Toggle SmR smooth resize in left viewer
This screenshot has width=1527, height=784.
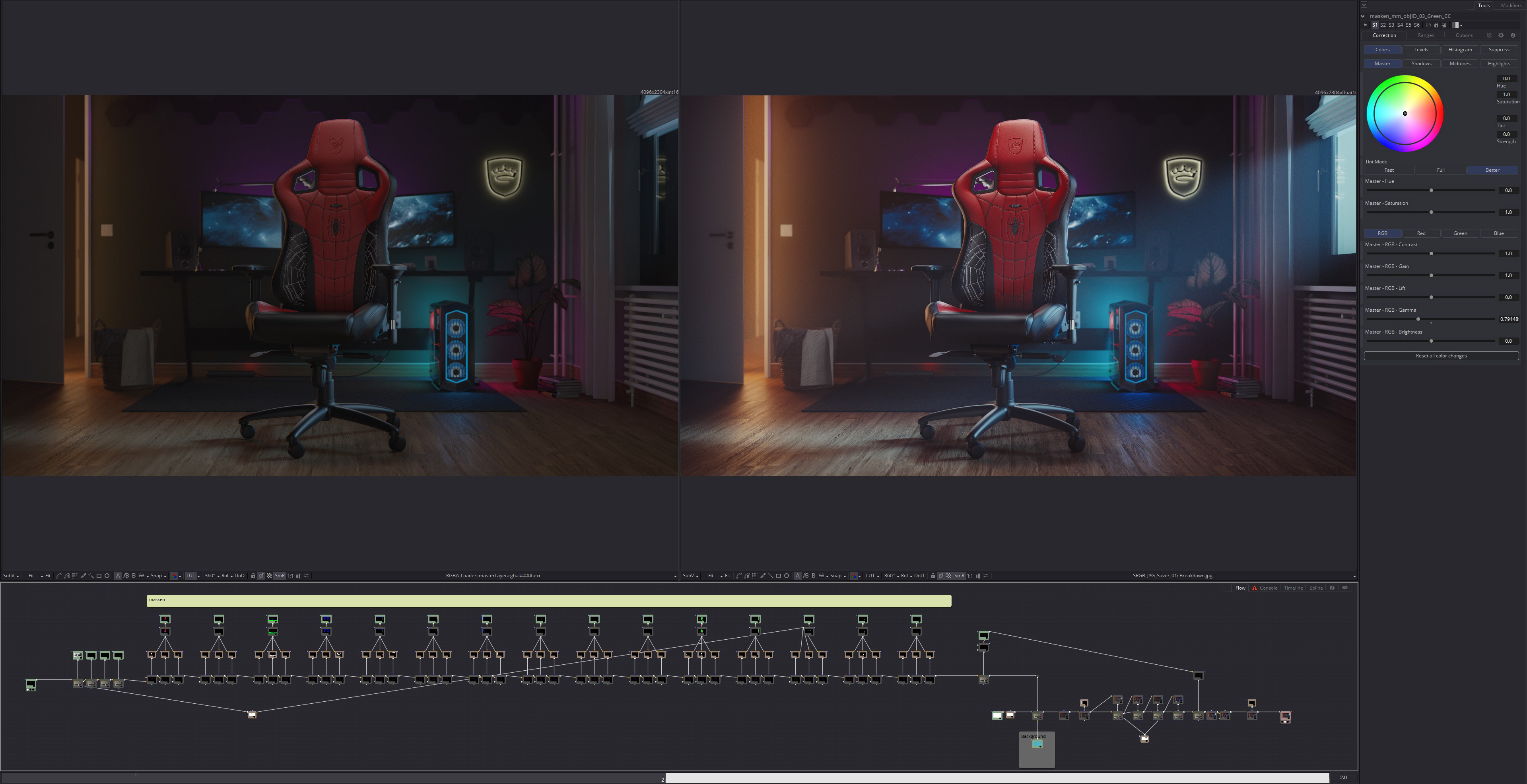pos(280,575)
